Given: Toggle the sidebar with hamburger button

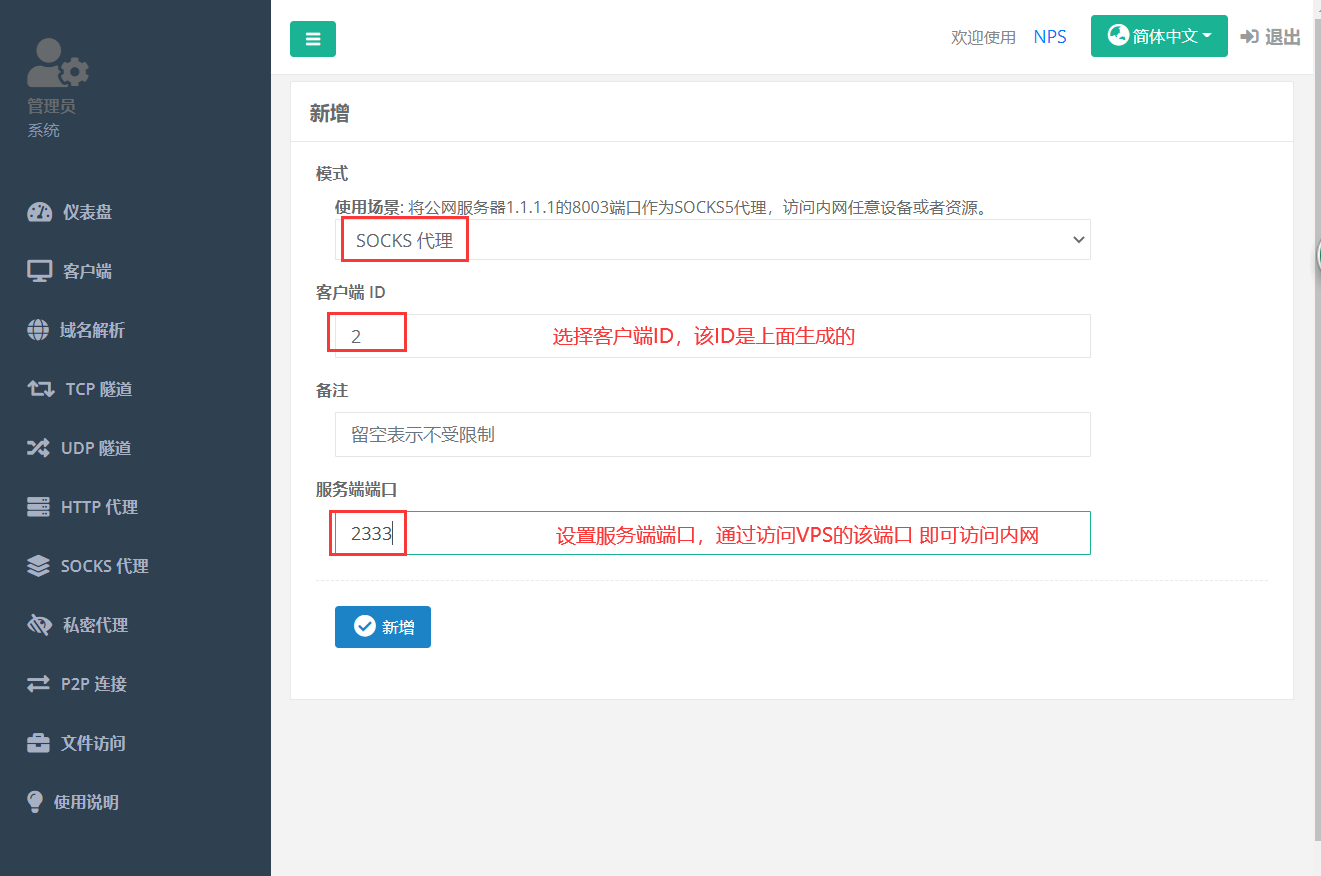Looking at the screenshot, I should [313, 39].
